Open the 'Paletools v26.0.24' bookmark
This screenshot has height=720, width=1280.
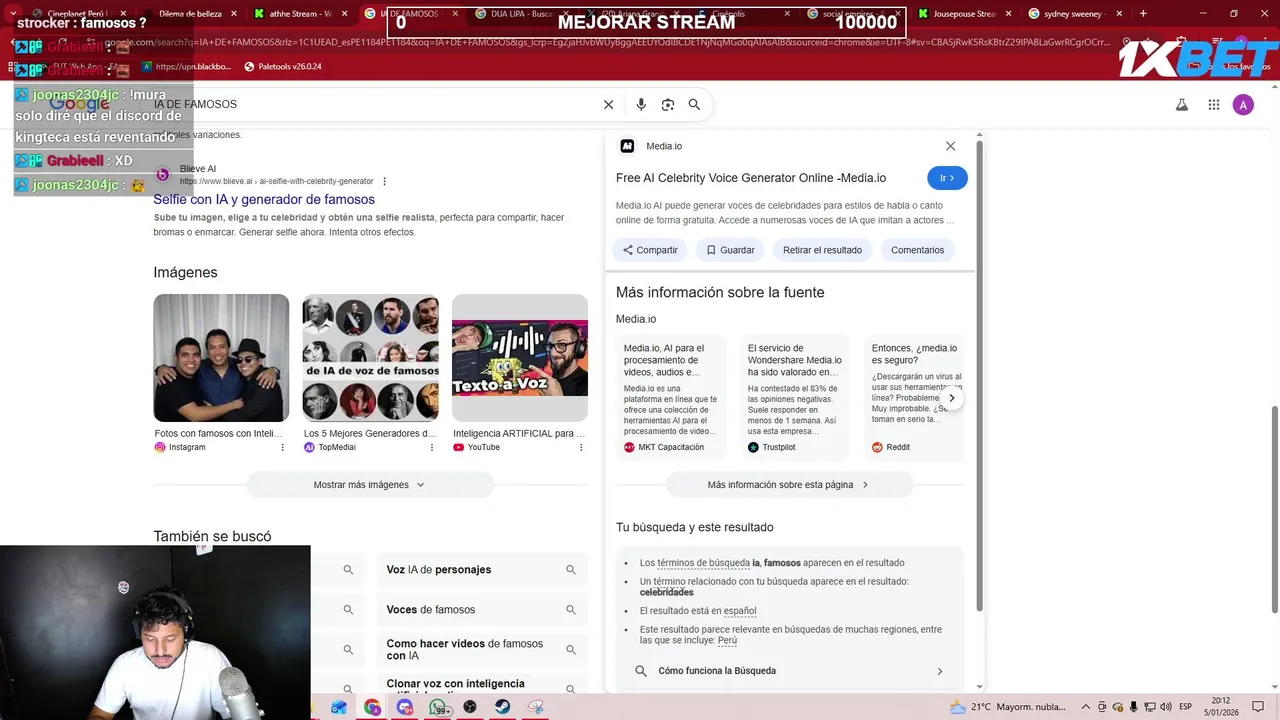pos(282,66)
